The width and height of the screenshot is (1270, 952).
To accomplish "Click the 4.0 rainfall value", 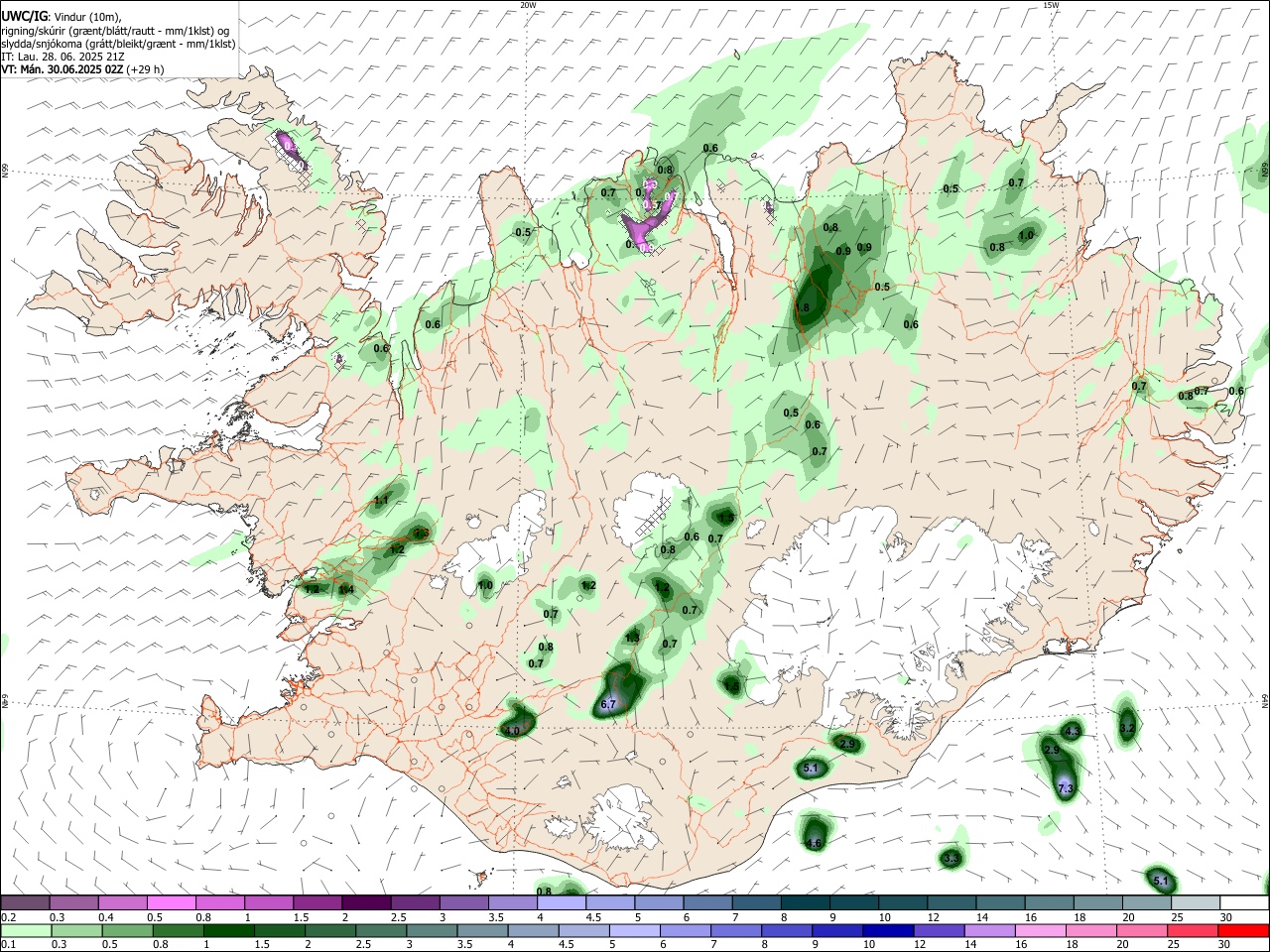I will [512, 731].
